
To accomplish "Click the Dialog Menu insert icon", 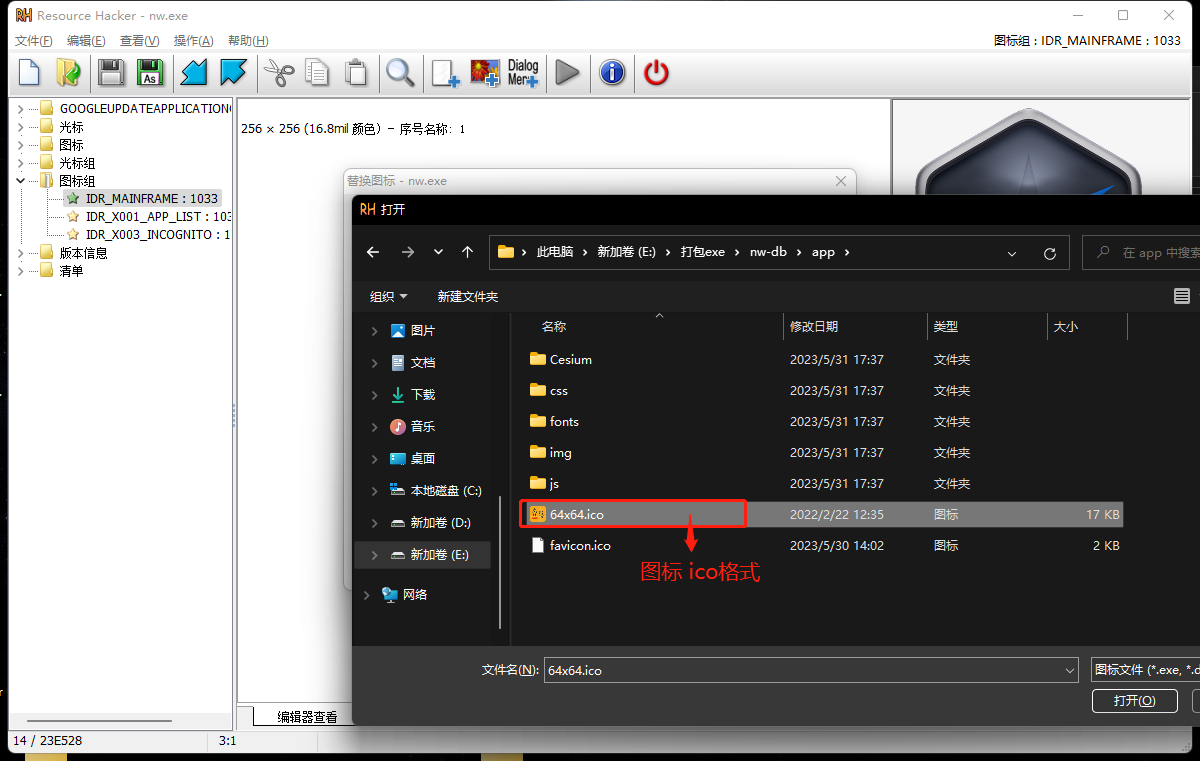I will point(523,72).
